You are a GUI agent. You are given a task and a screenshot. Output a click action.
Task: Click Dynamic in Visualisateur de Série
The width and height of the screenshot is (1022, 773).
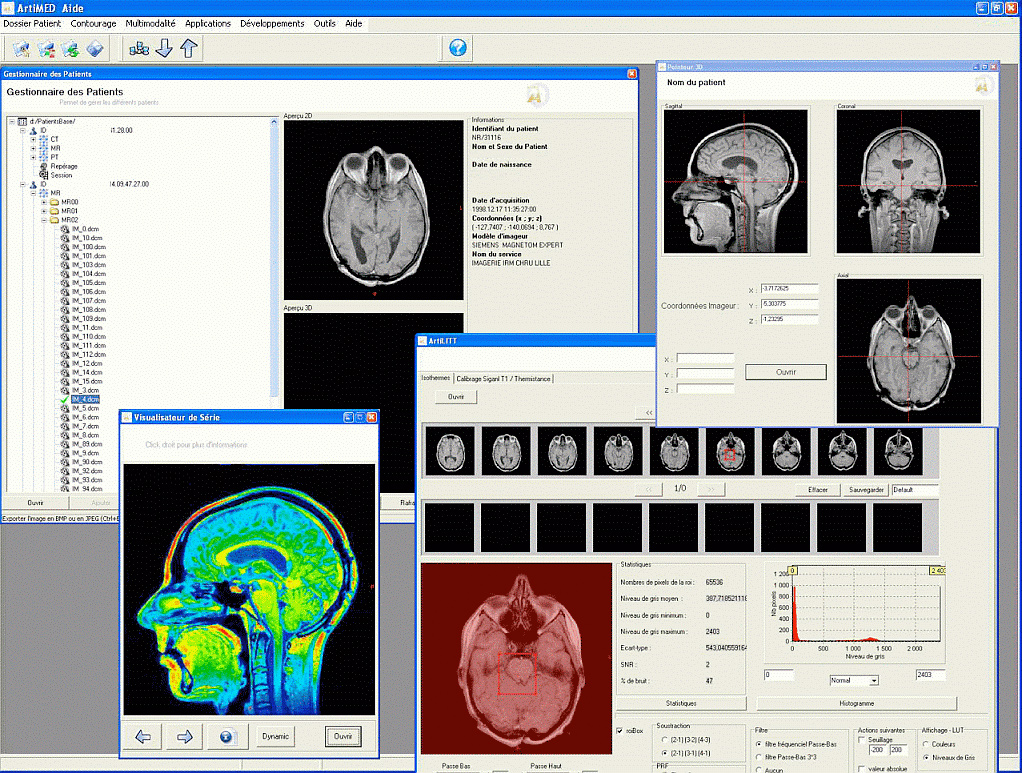click(x=275, y=737)
